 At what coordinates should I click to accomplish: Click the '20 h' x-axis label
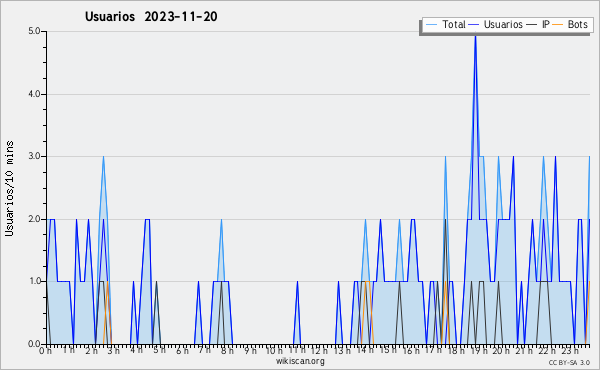501,351
